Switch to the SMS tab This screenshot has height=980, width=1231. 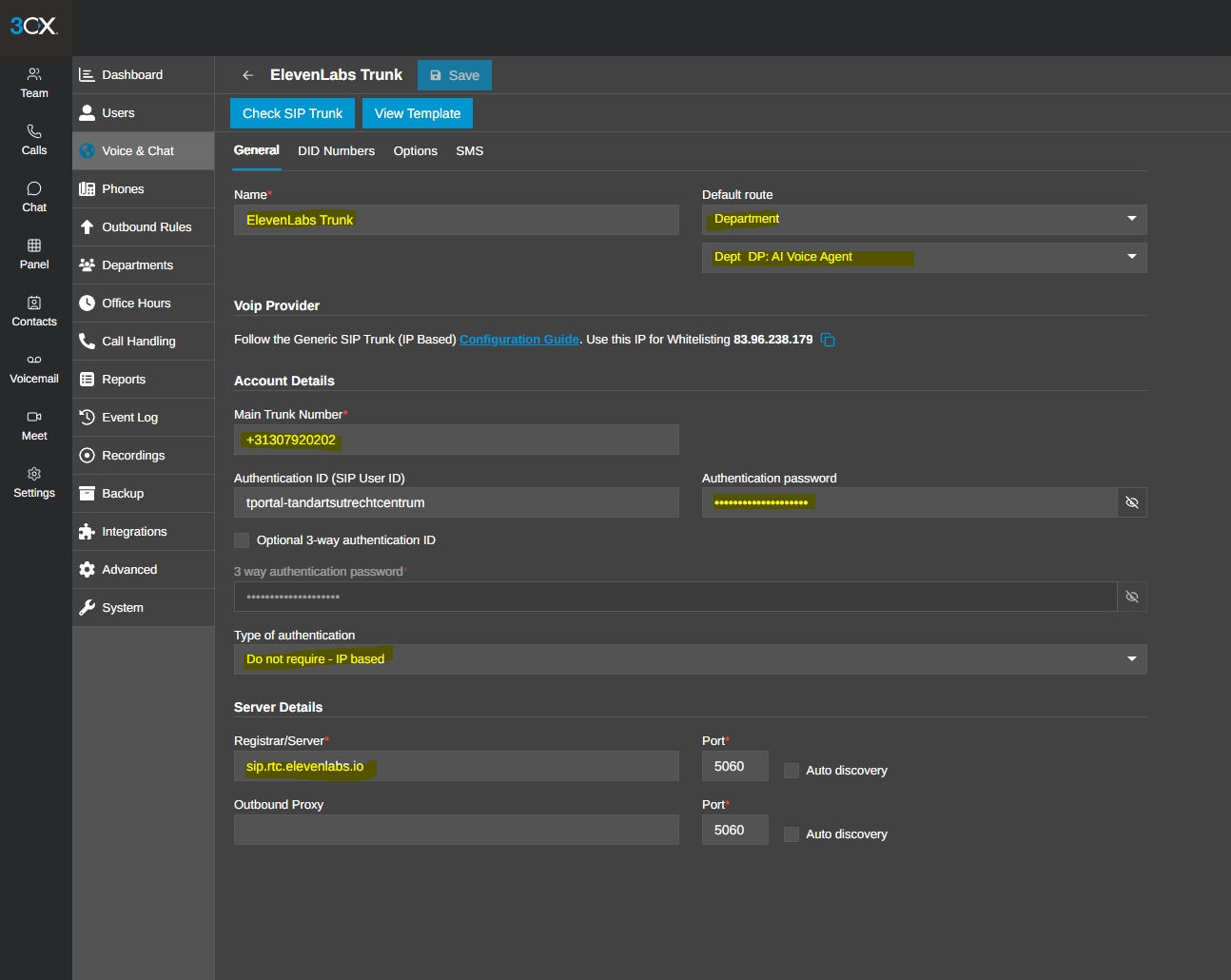tap(470, 150)
